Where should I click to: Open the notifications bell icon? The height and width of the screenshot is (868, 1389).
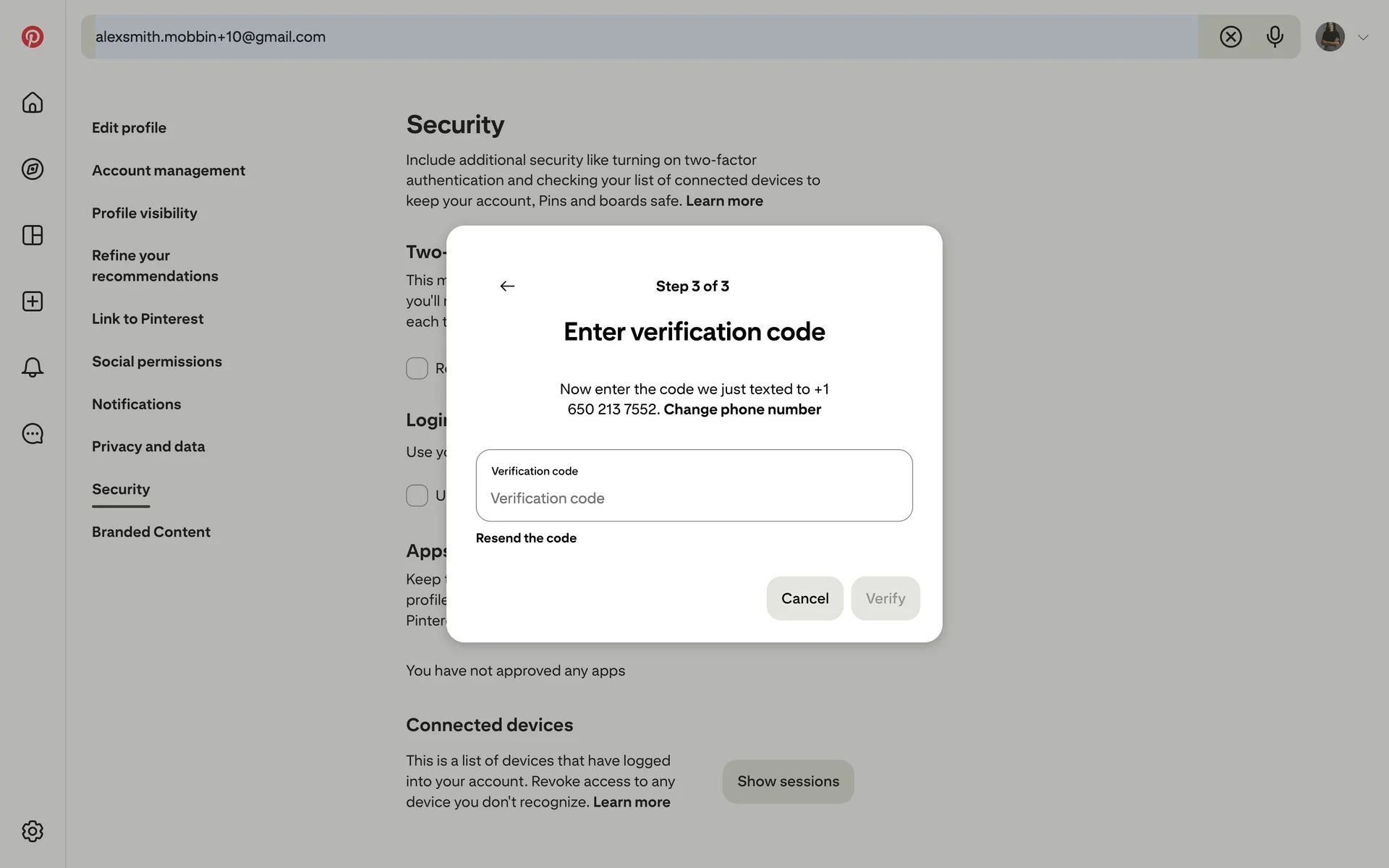(x=33, y=367)
